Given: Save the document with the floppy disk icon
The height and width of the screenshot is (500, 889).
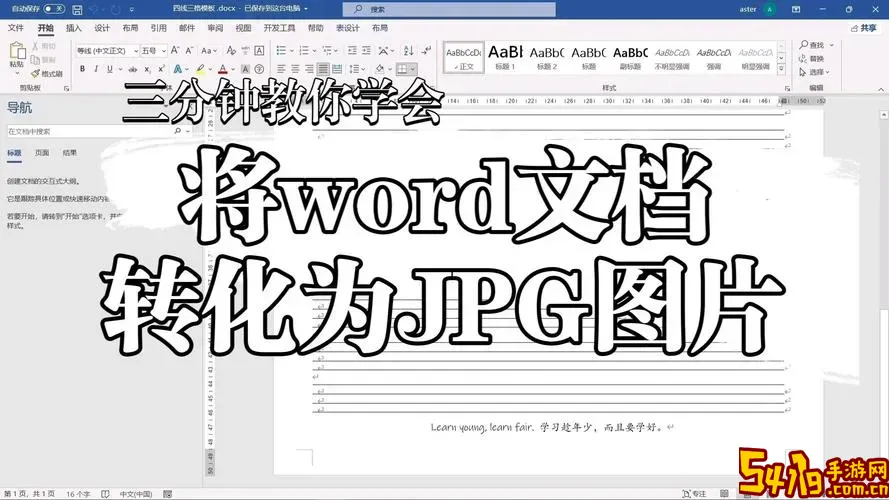Looking at the screenshot, I should pos(78,9).
